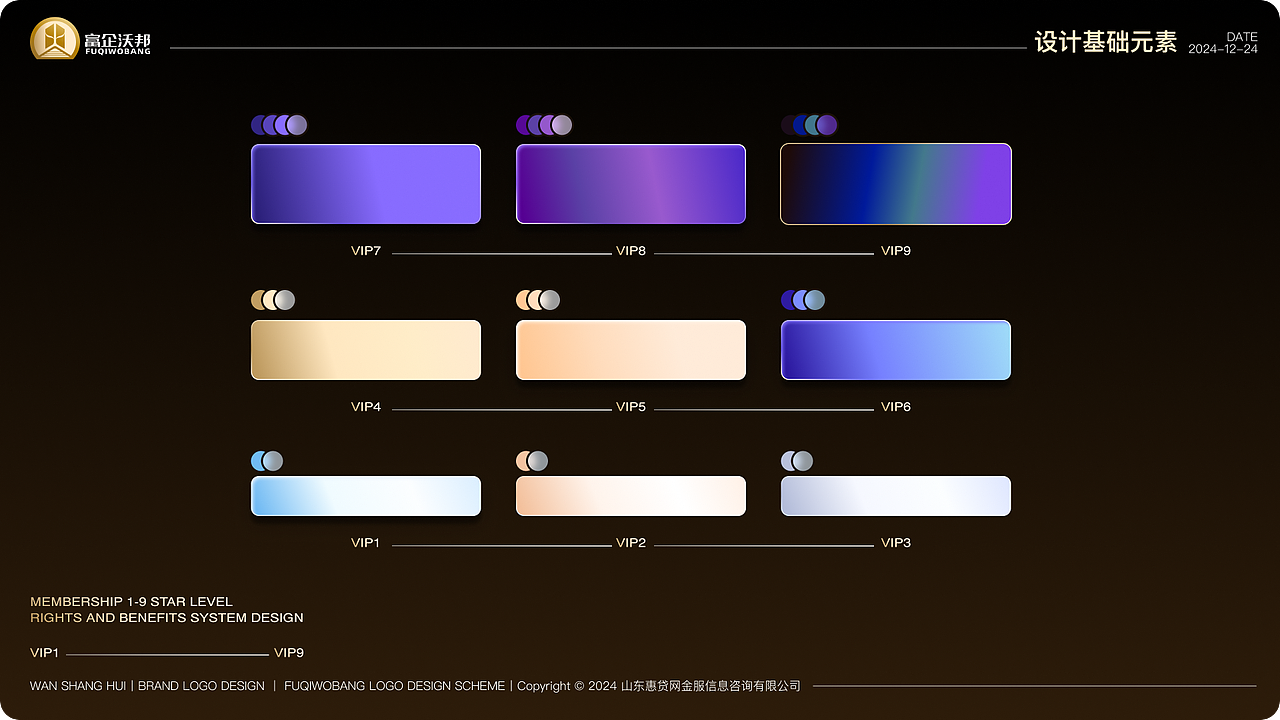Click the dark indigo dot above VIP6 card
The image size is (1280, 720).
click(788, 300)
